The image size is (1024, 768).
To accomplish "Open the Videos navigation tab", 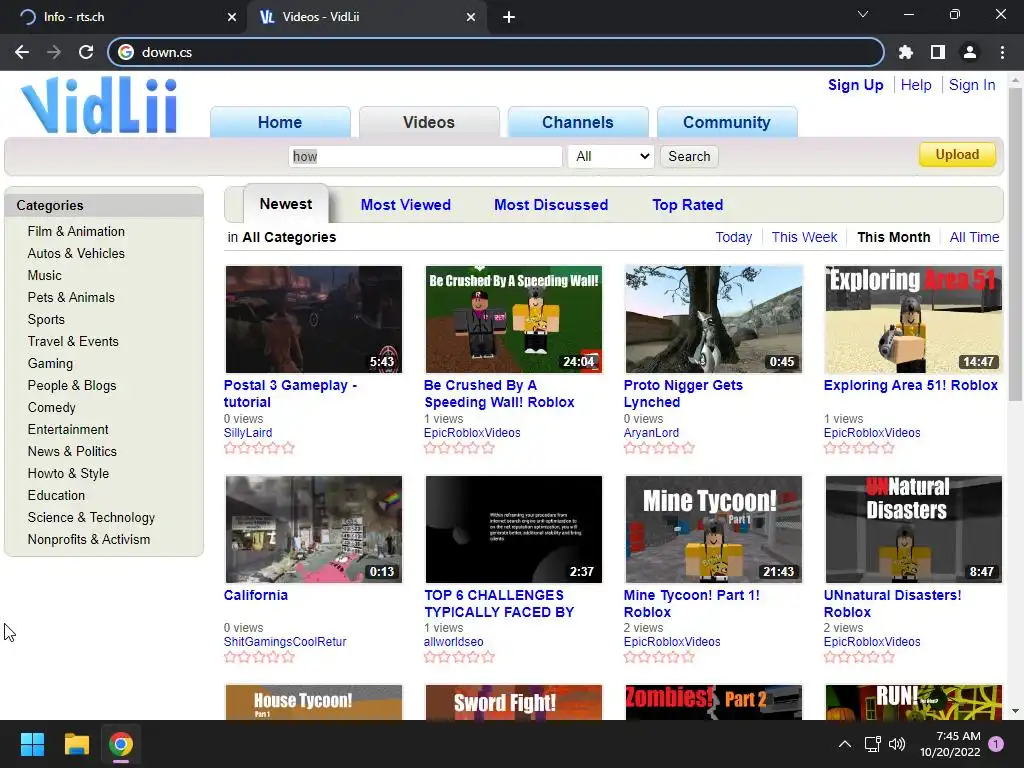I will point(429,122).
